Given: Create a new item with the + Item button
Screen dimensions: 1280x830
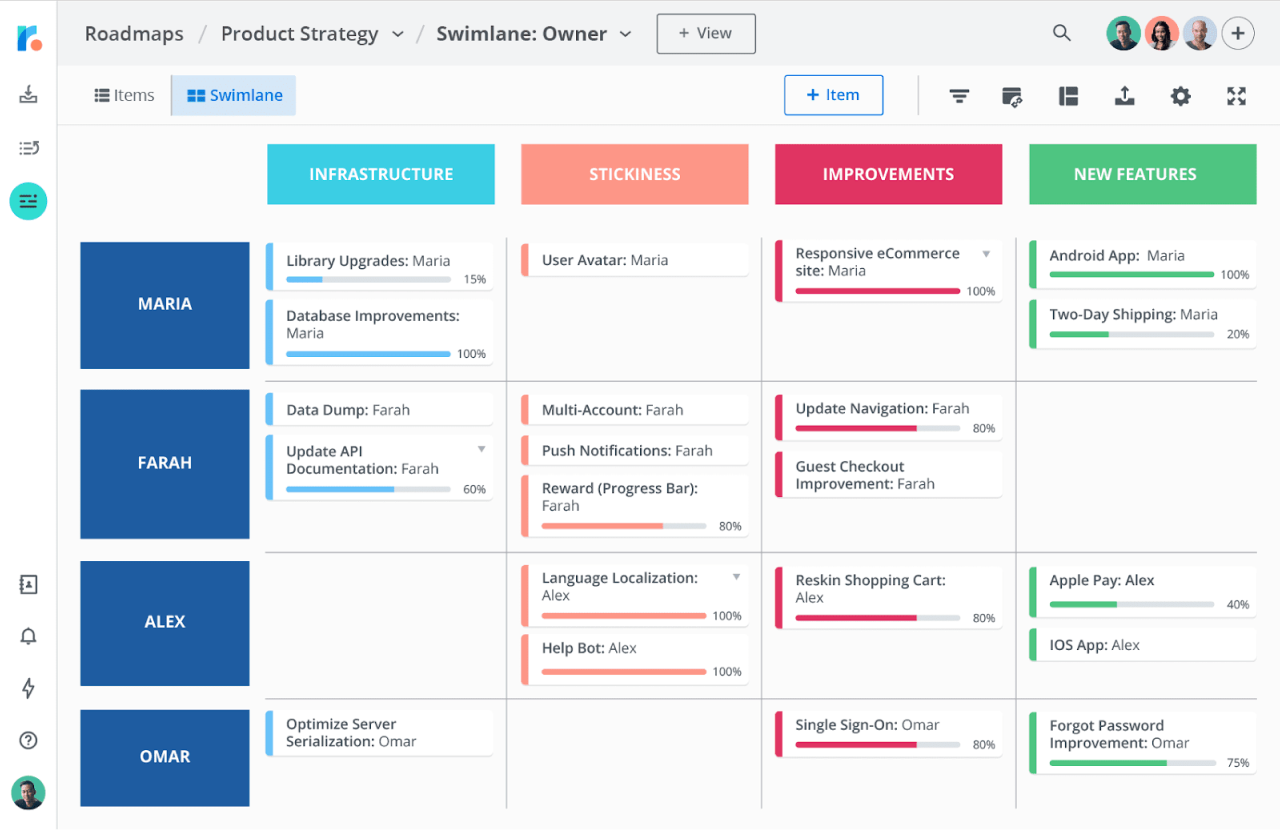Looking at the screenshot, I should [x=833, y=95].
